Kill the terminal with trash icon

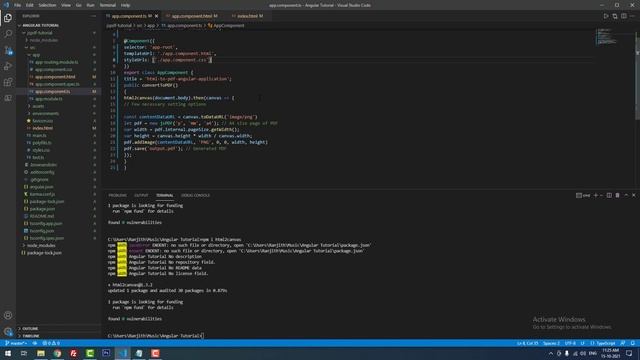click(618, 196)
